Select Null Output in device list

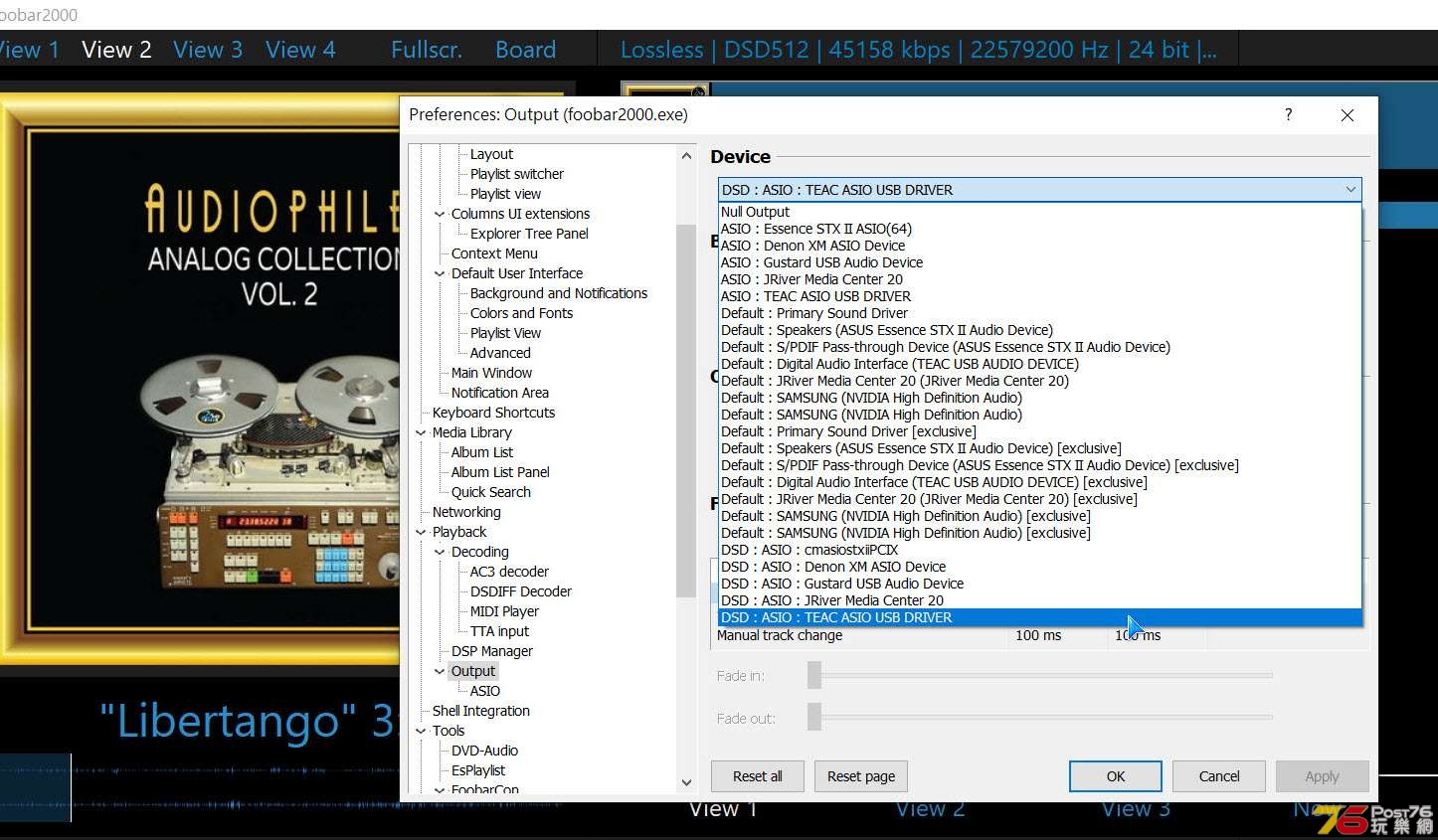(x=1039, y=212)
